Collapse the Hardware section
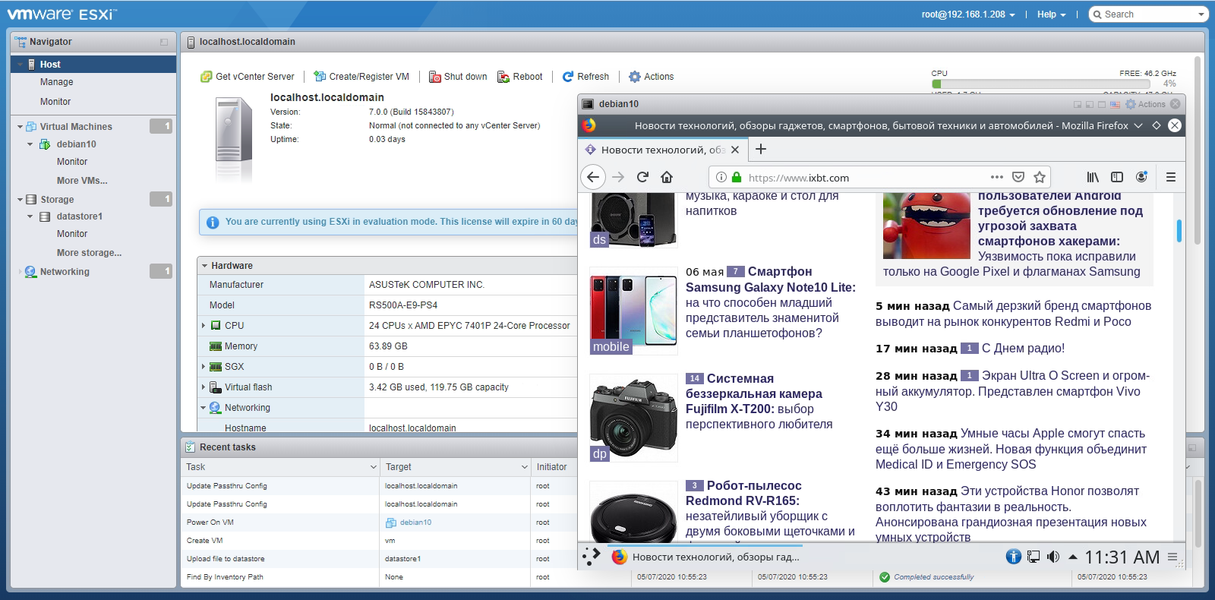Viewport: 1215px width, 600px height. point(204,266)
